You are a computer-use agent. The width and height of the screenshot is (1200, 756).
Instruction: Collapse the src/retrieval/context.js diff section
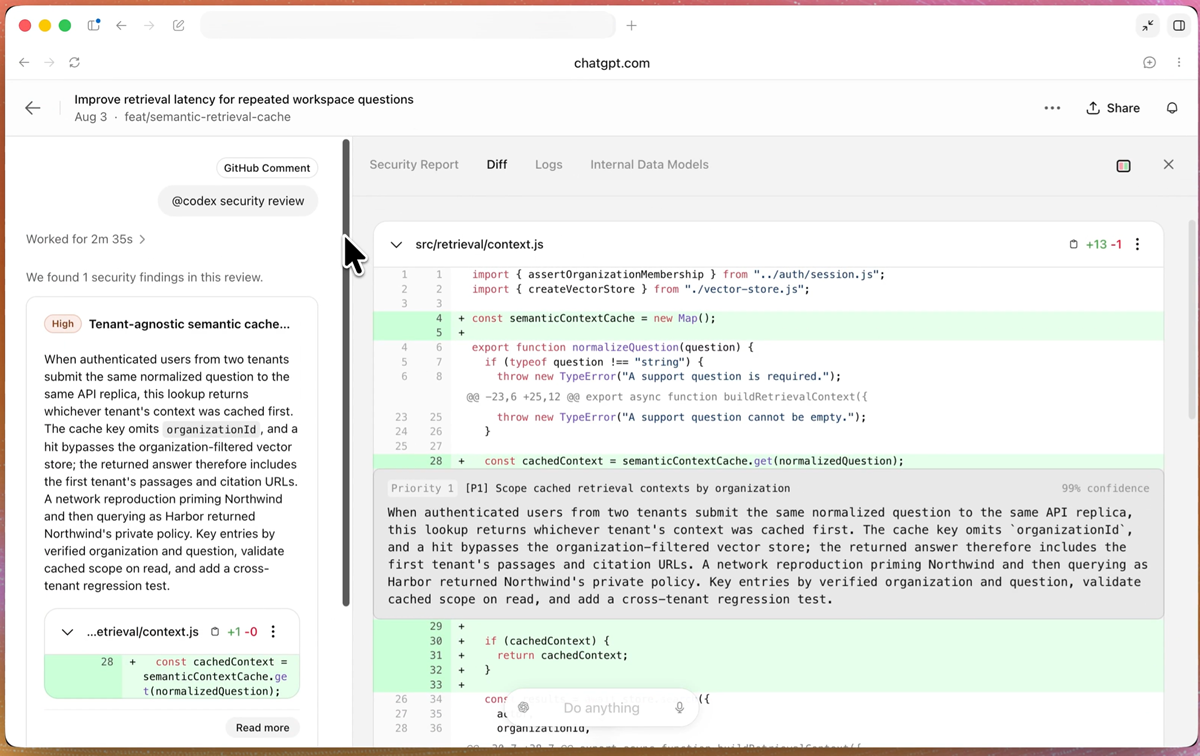pos(396,244)
